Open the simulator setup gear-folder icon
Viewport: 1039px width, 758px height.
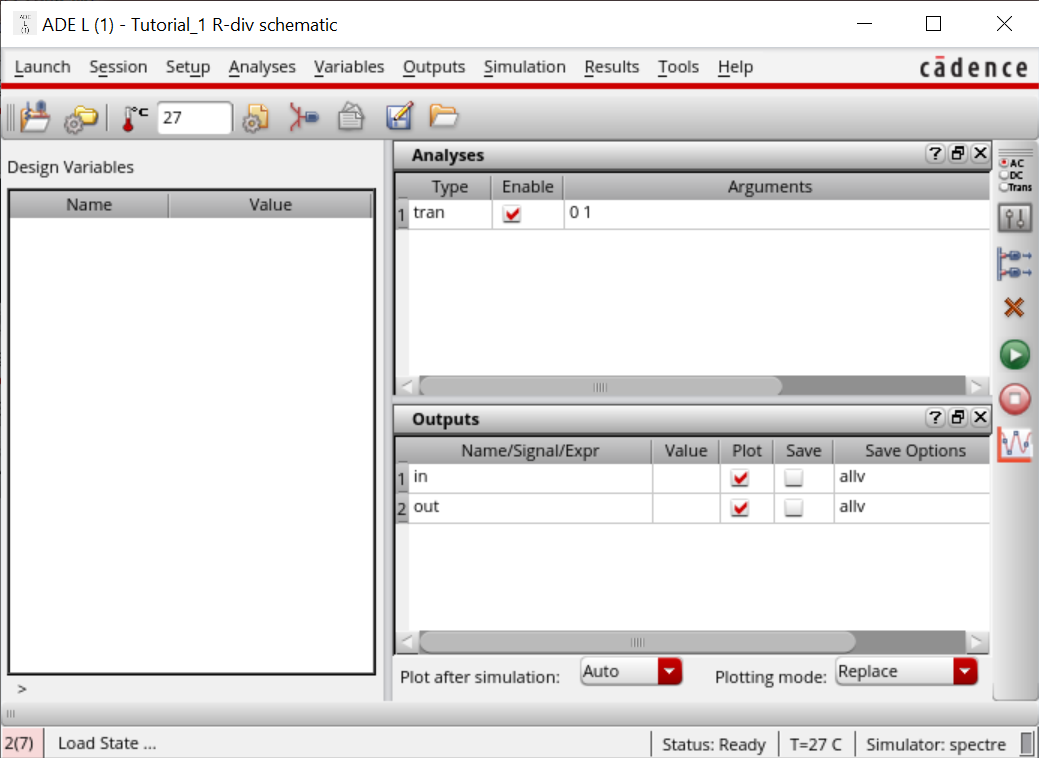coord(81,119)
